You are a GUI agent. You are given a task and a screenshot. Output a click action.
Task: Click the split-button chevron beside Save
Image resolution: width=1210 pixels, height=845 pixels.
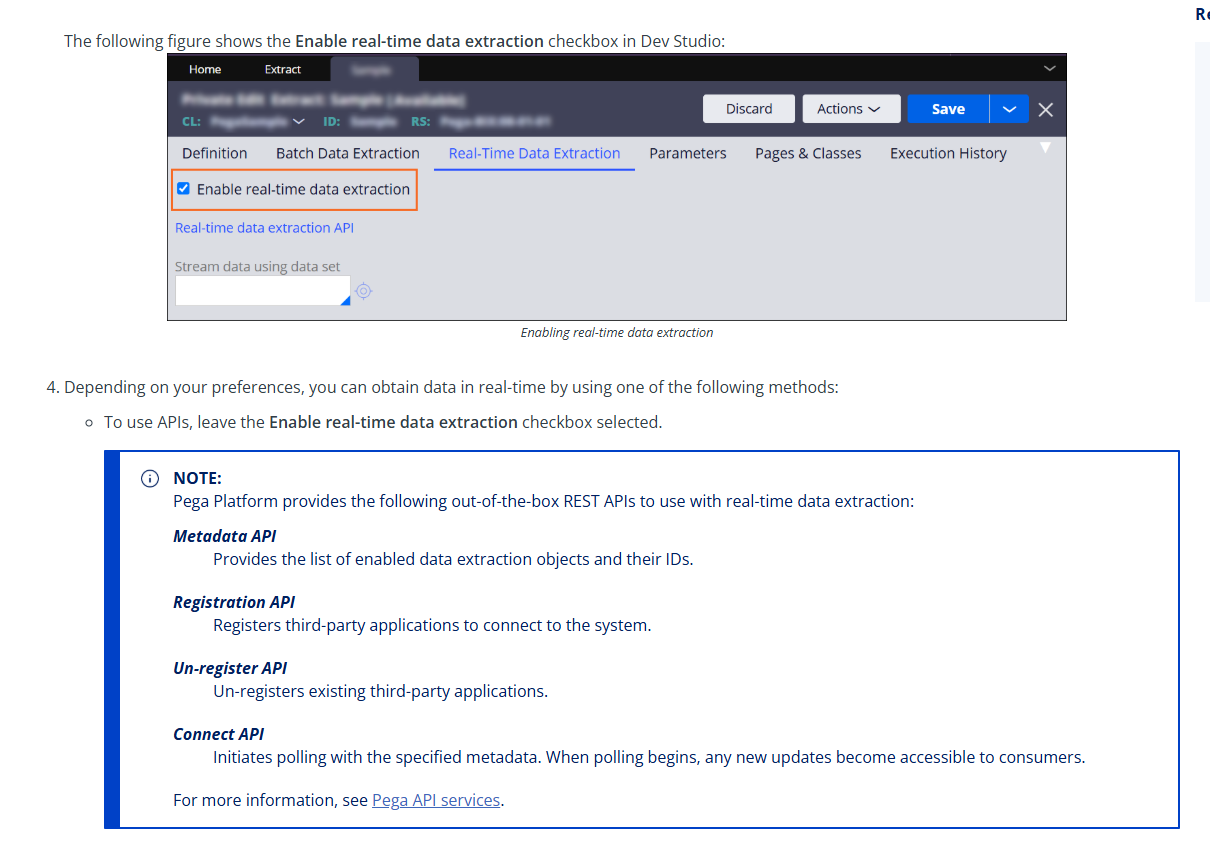tap(1009, 109)
